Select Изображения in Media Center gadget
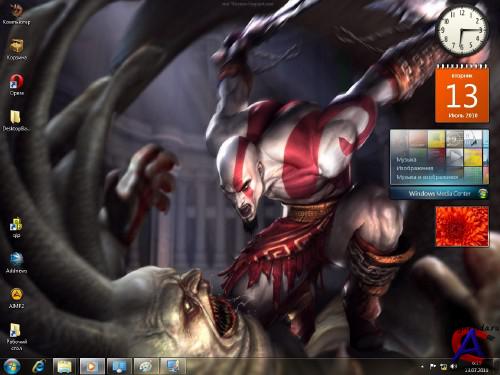This screenshot has width=500, height=375. click(415, 168)
